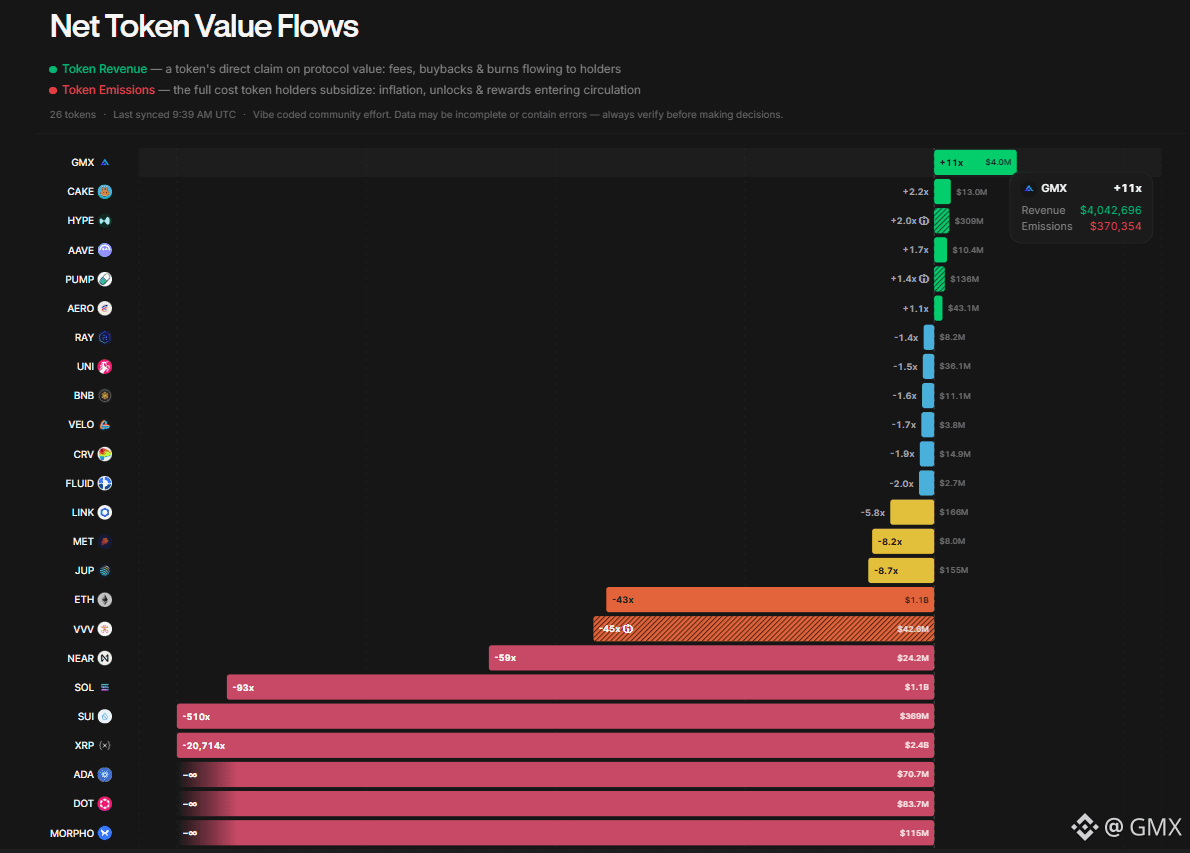Select the DOT $83.7M bar
Viewport: 1190px width, 853px height.
pos(556,804)
